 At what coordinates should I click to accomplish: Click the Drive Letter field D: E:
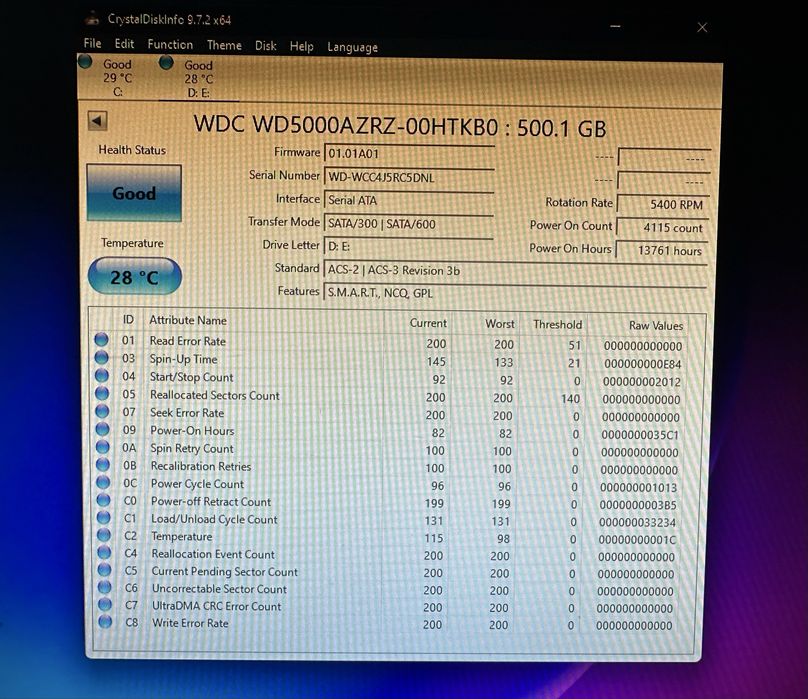coord(409,246)
